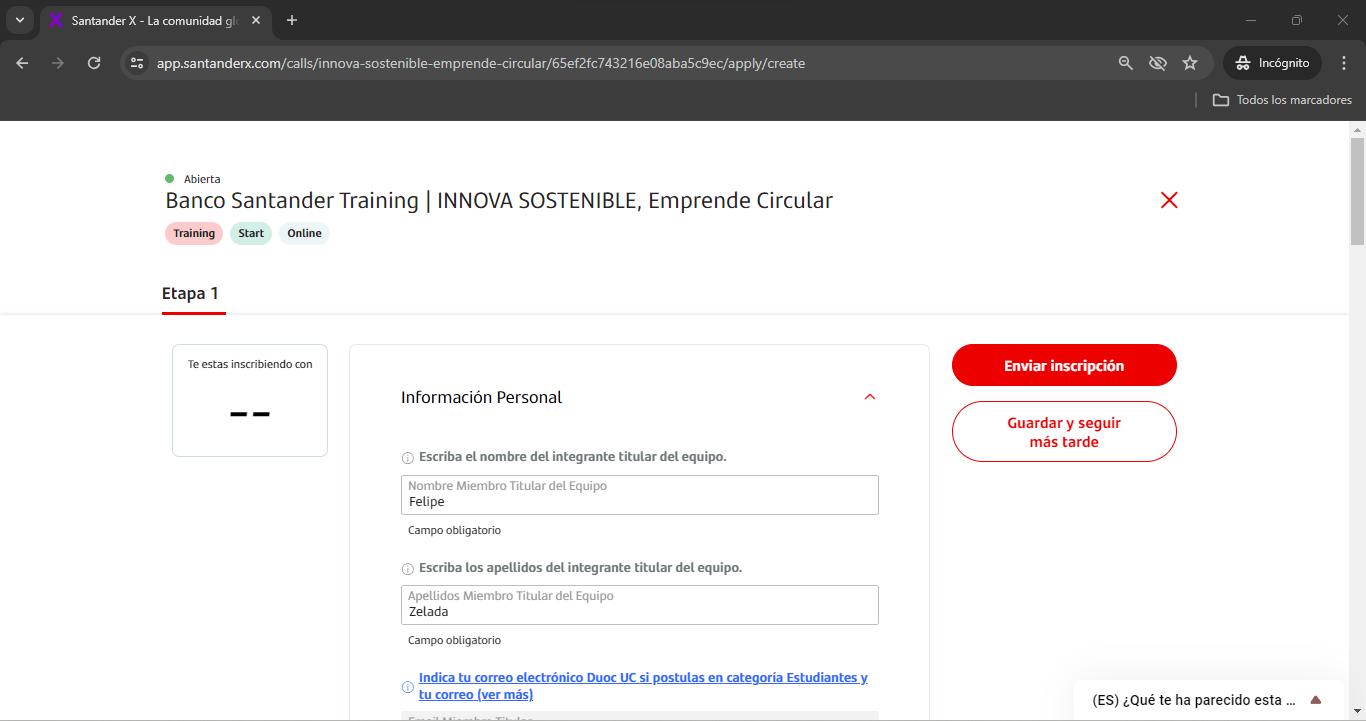1366x721 pixels.
Task: Expand the feedback survey widget arrow
Action: [1316, 700]
